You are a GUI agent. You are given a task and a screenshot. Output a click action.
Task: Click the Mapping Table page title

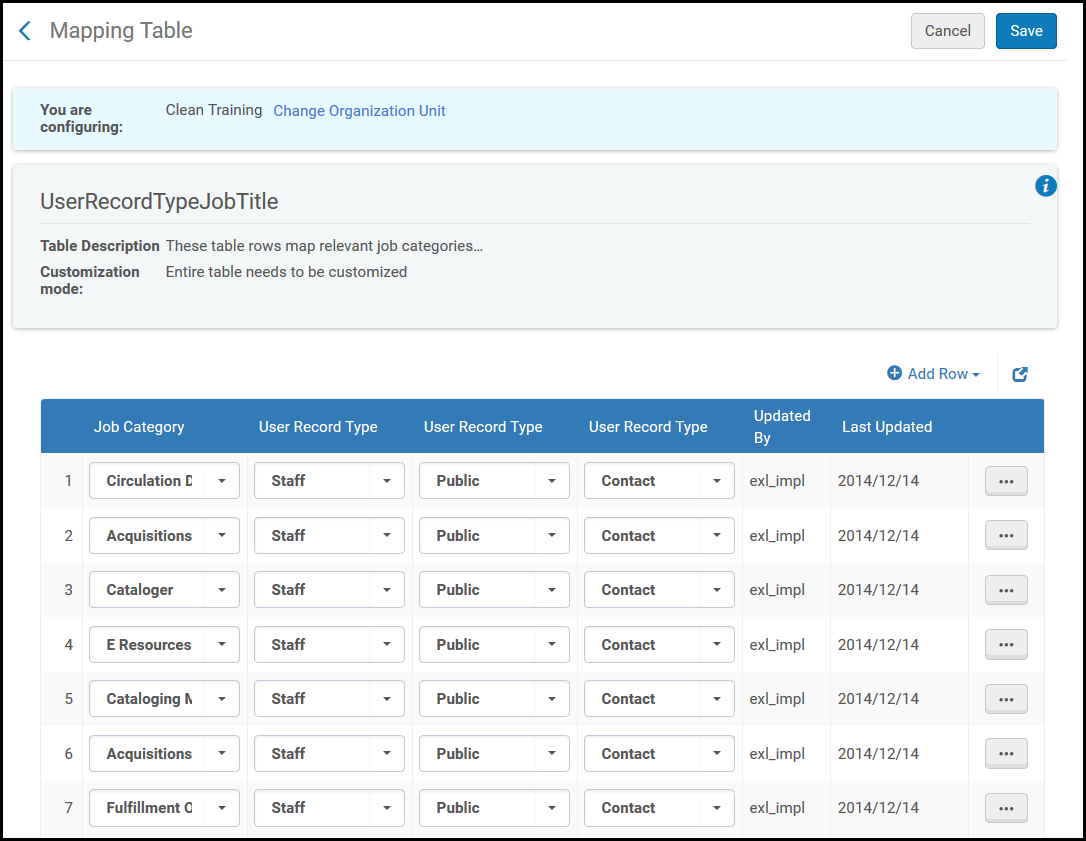coord(121,30)
